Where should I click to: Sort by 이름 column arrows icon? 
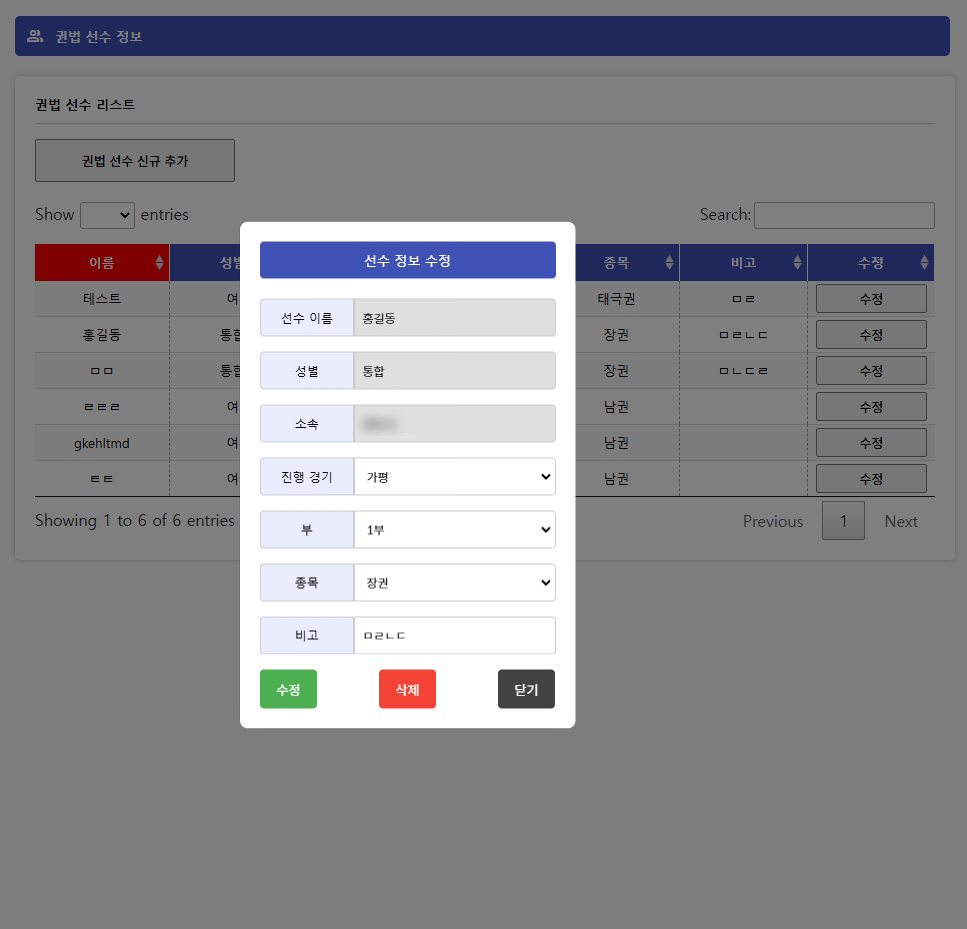[x=159, y=263]
